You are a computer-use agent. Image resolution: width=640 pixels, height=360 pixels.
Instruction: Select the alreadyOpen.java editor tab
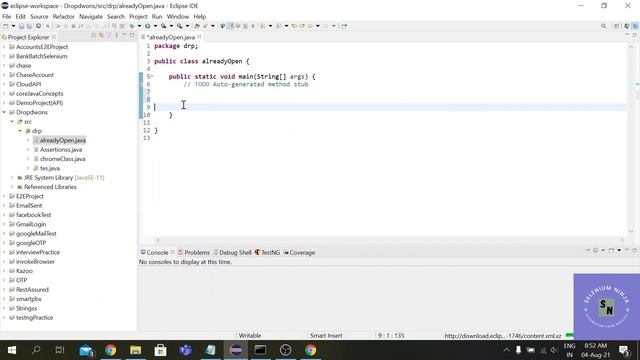tap(171, 37)
